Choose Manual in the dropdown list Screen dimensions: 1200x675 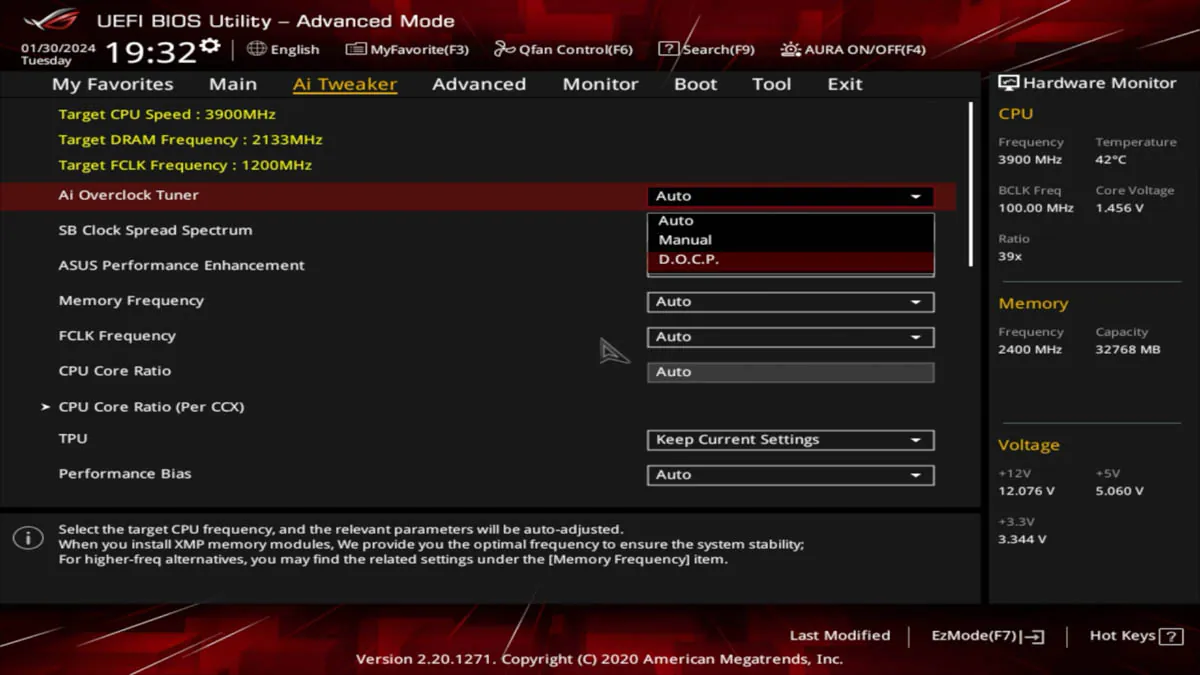[x=790, y=240]
